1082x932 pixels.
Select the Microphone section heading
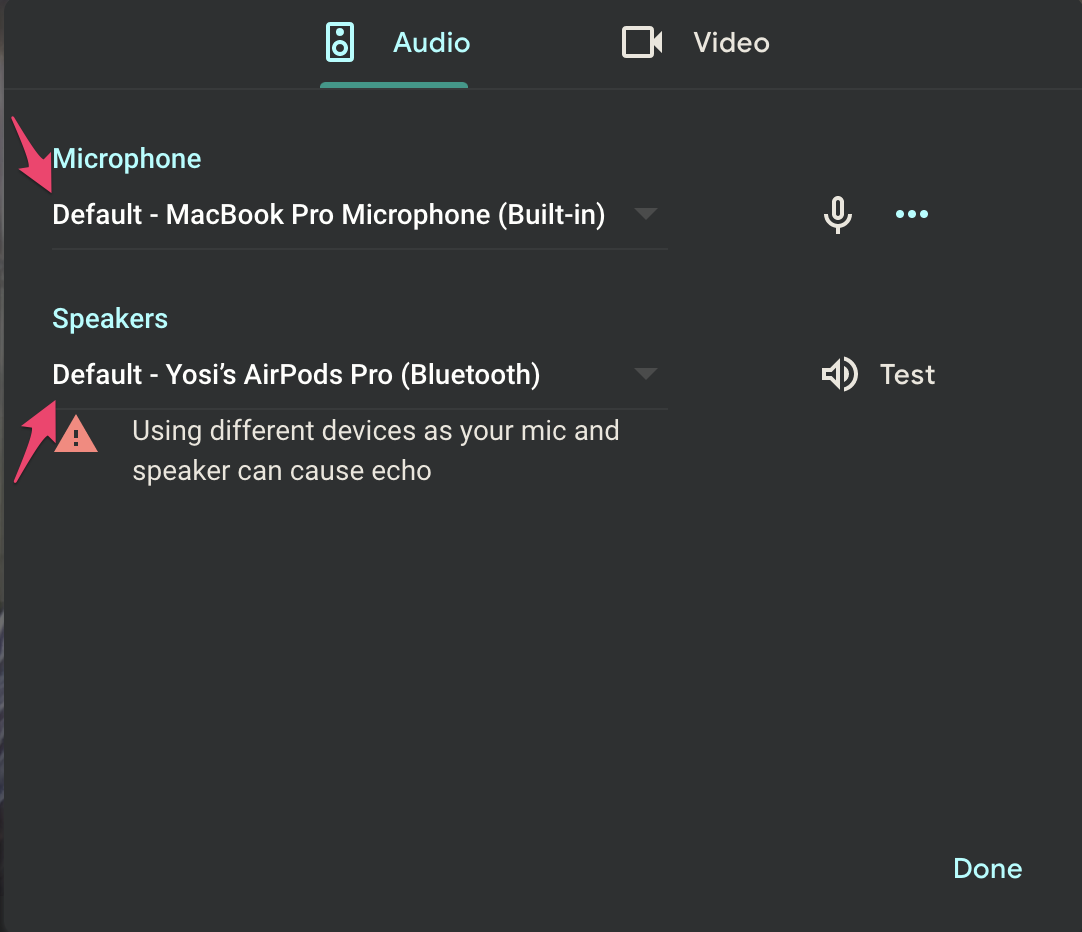[126, 158]
